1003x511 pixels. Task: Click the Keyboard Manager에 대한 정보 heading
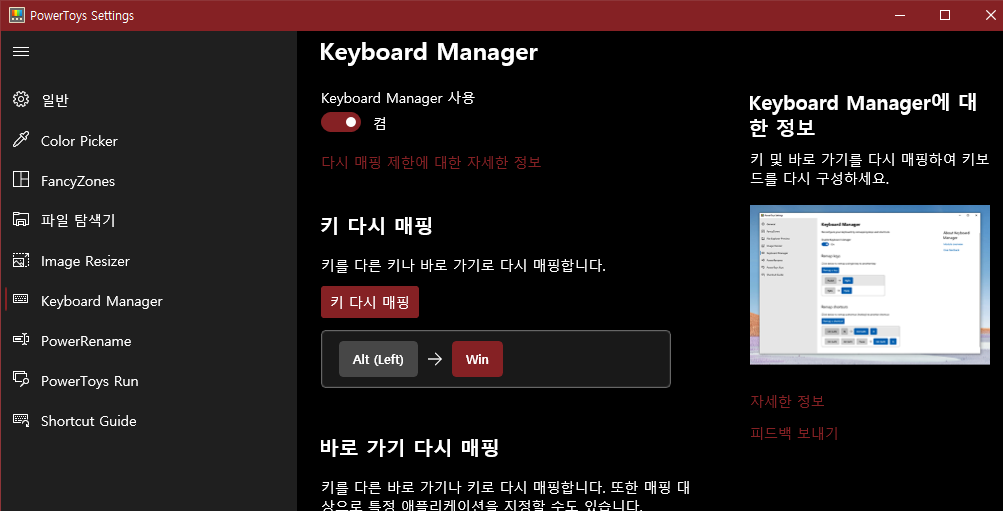(x=863, y=115)
